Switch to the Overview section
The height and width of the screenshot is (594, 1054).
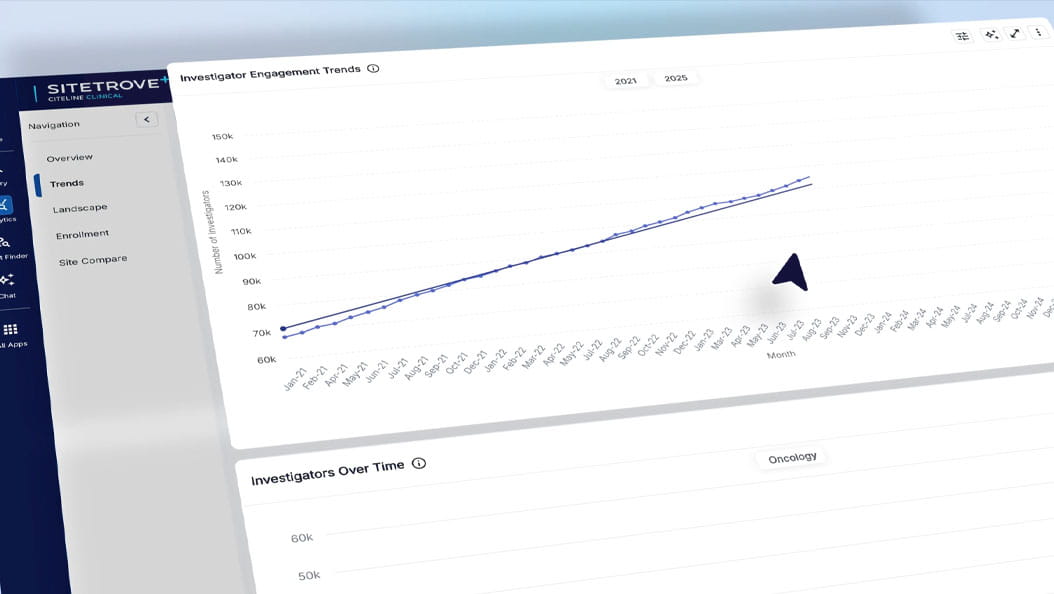pyautogui.click(x=71, y=157)
